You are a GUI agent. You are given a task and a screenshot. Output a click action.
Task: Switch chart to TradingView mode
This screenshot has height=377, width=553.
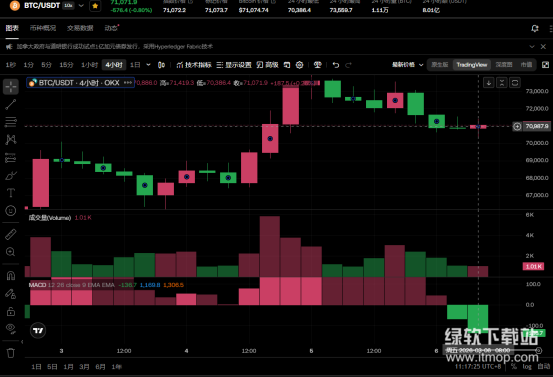[x=472, y=65]
